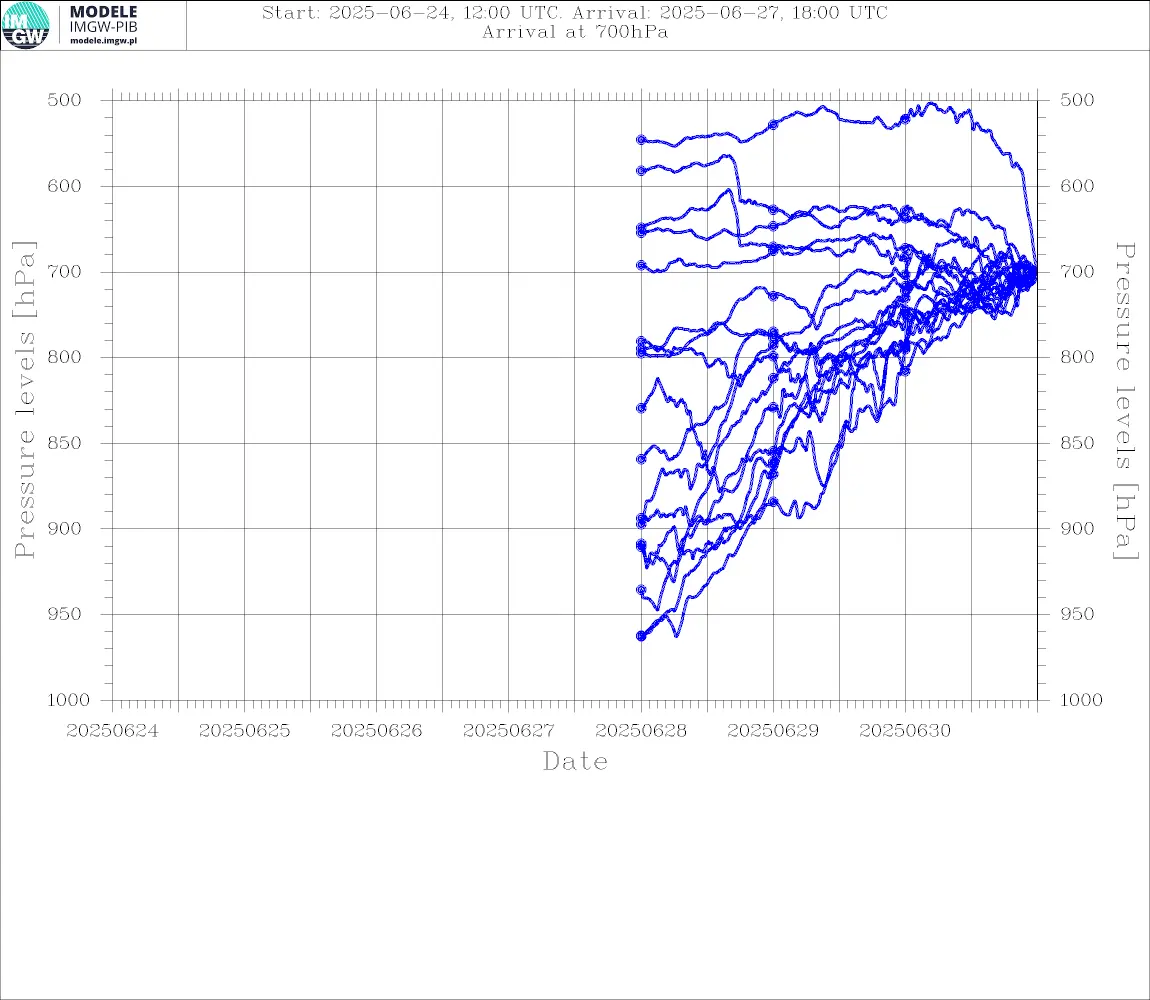Click right axis value 1000
The width and height of the screenshot is (1150, 1000).
point(1081,700)
